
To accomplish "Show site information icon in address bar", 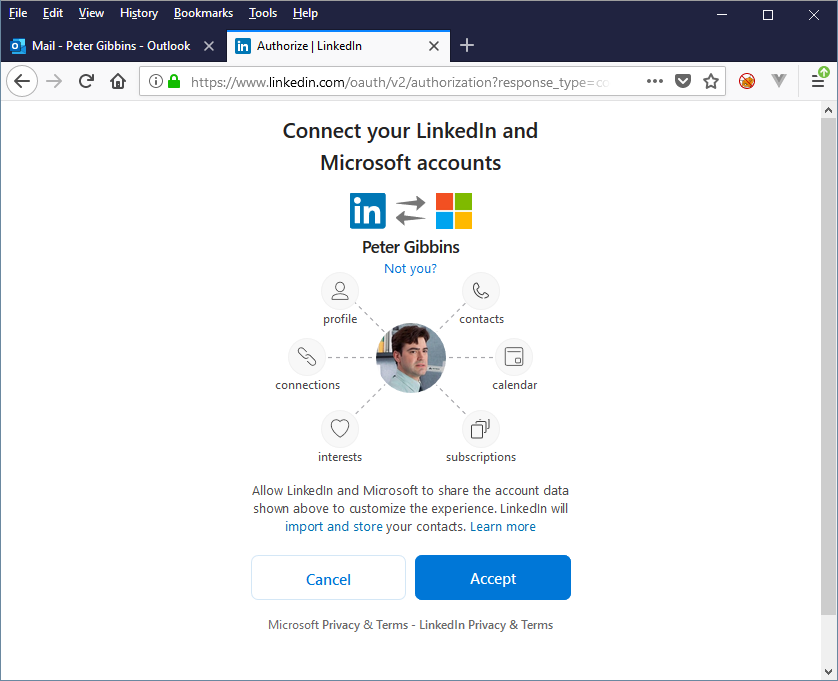I will 156,81.
